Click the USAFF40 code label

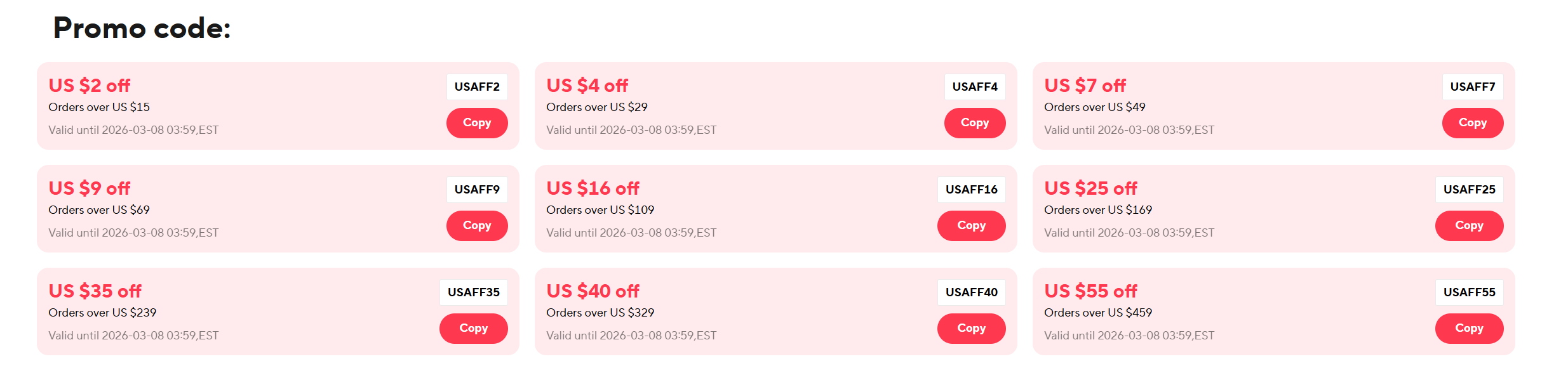coord(971,292)
